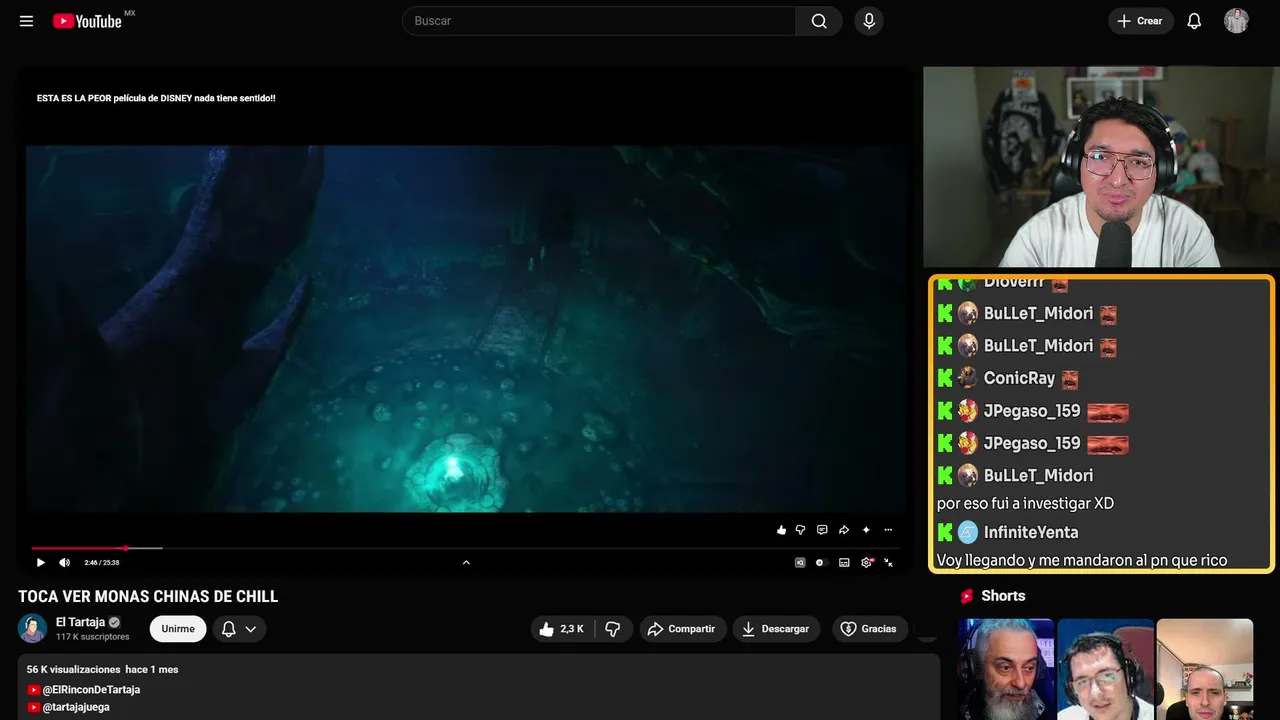Play the video with the play button

[x=41, y=562]
